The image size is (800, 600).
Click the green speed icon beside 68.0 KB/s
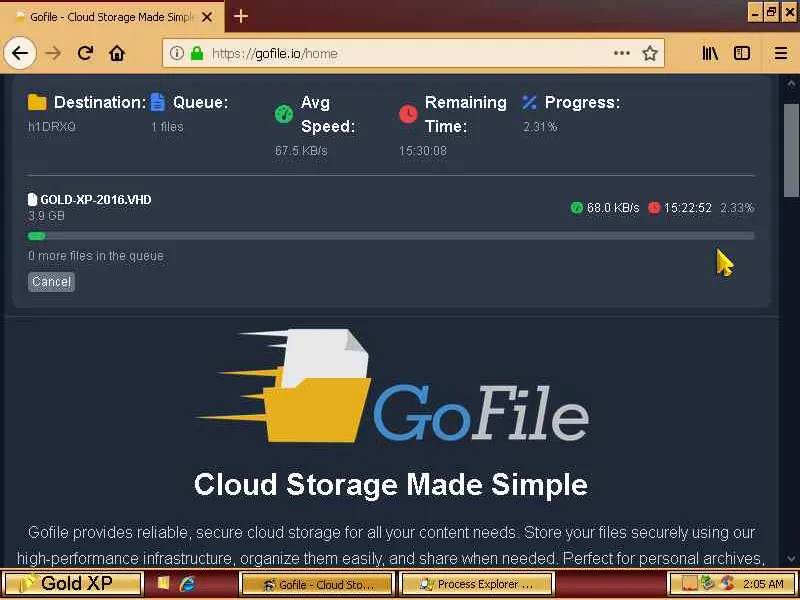pos(577,208)
